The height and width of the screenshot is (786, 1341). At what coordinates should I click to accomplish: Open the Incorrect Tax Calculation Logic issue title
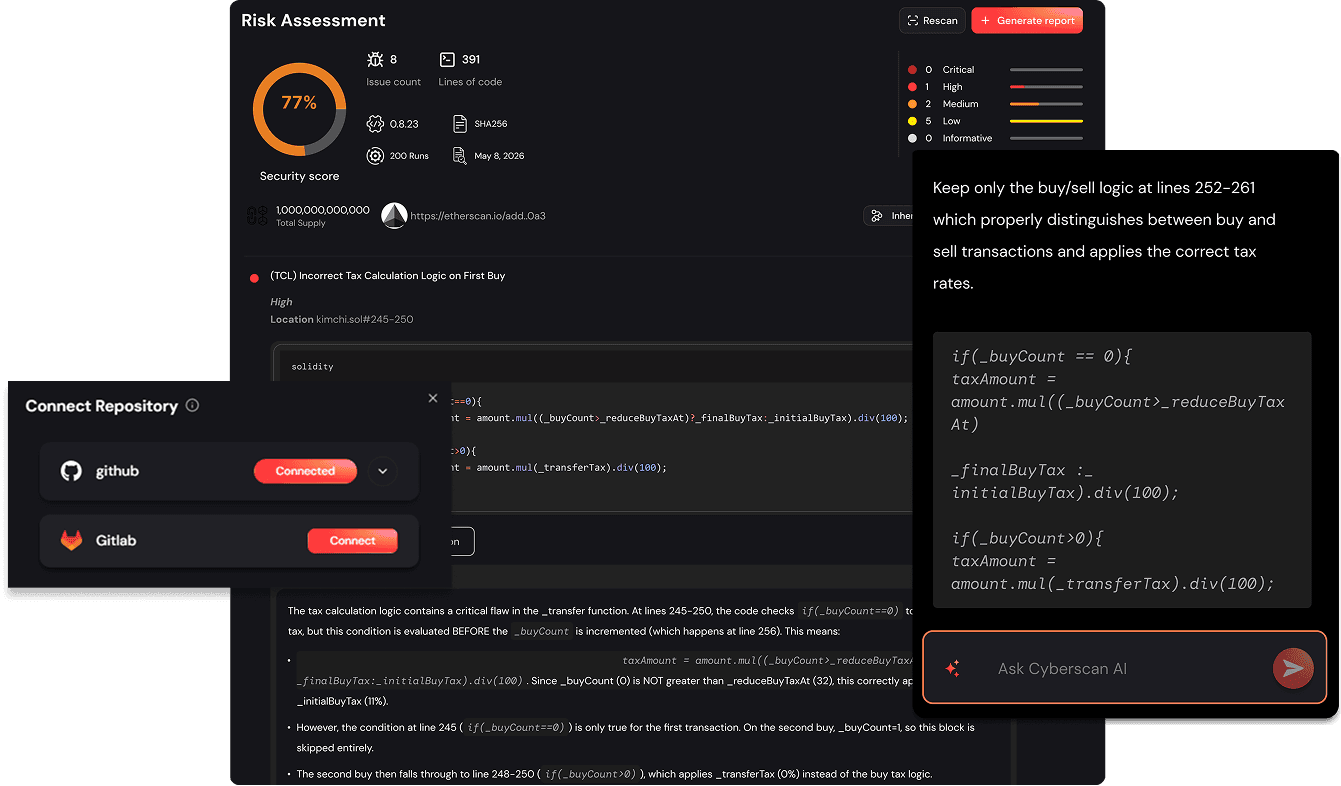click(388, 276)
